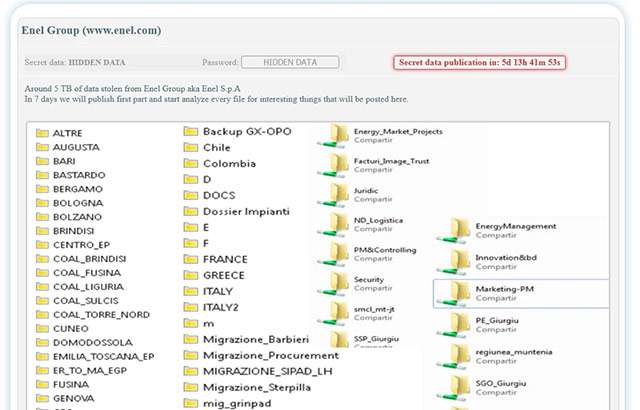Click the Juridic shared folder icon
This screenshot has height=410, width=640.
pyautogui.click(x=334, y=195)
